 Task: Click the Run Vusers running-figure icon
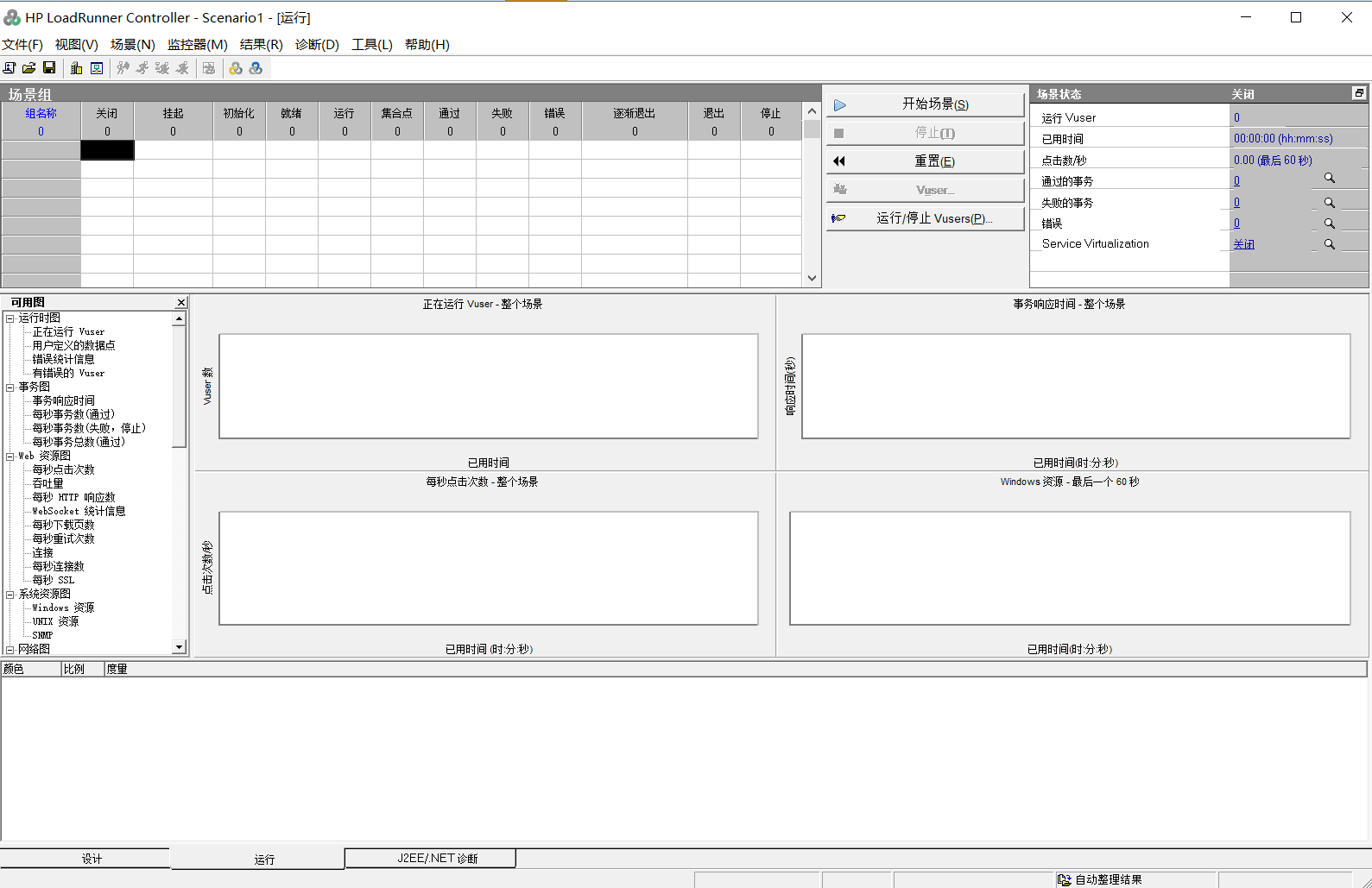pyautogui.click(x=142, y=68)
